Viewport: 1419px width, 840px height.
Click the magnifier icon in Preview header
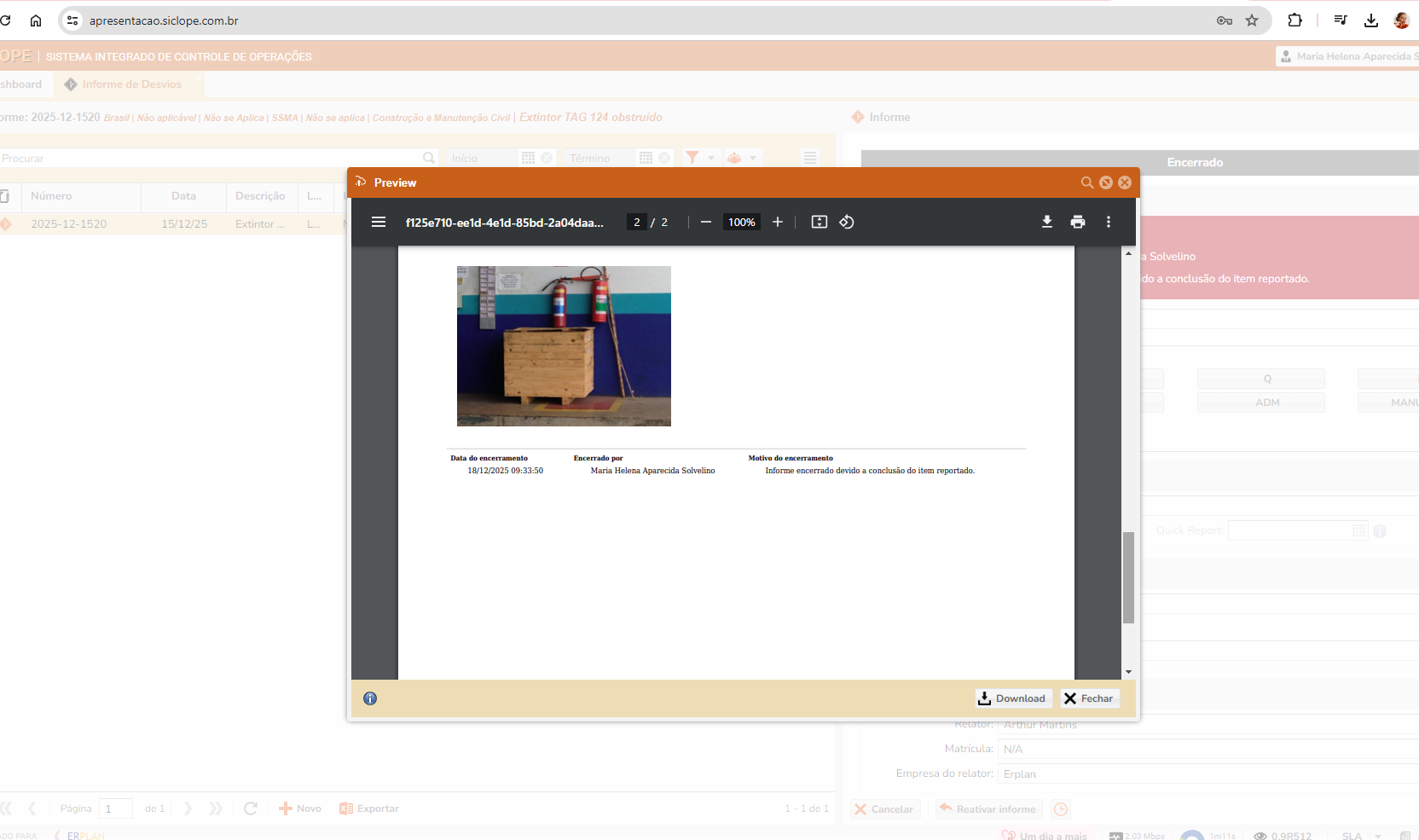(1086, 182)
